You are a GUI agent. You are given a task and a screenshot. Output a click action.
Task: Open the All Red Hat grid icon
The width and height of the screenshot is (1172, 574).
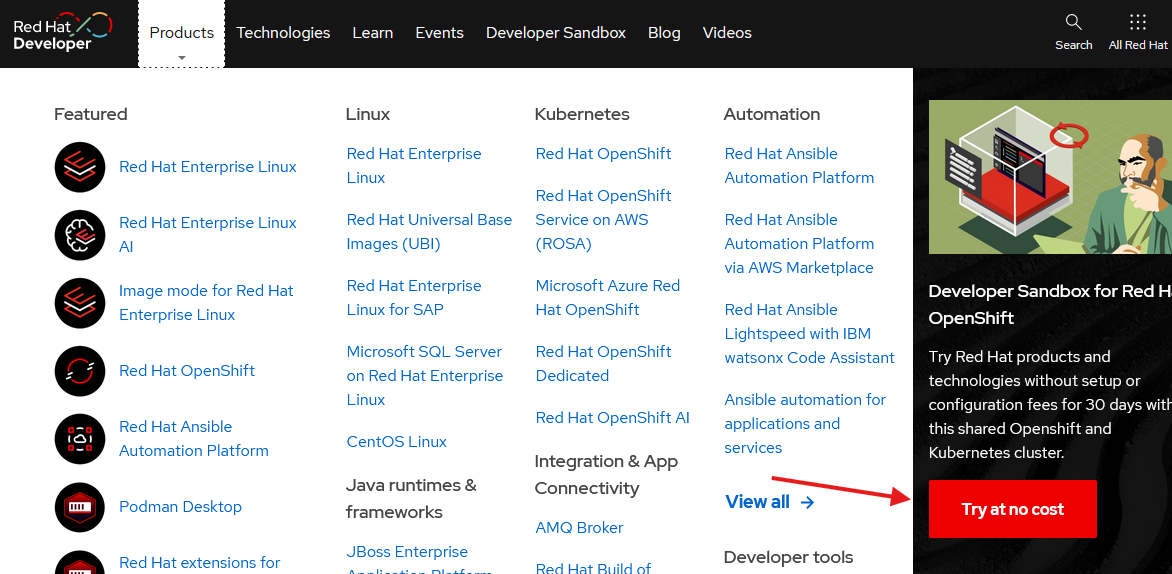[1138, 22]
